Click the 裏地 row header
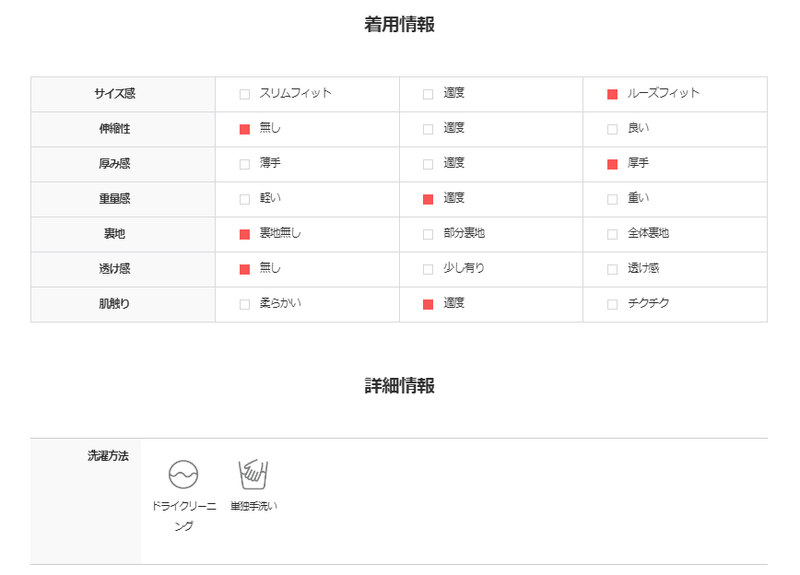Image resolution: width=800 pixels, height=575 pixels. coord(123,234)
